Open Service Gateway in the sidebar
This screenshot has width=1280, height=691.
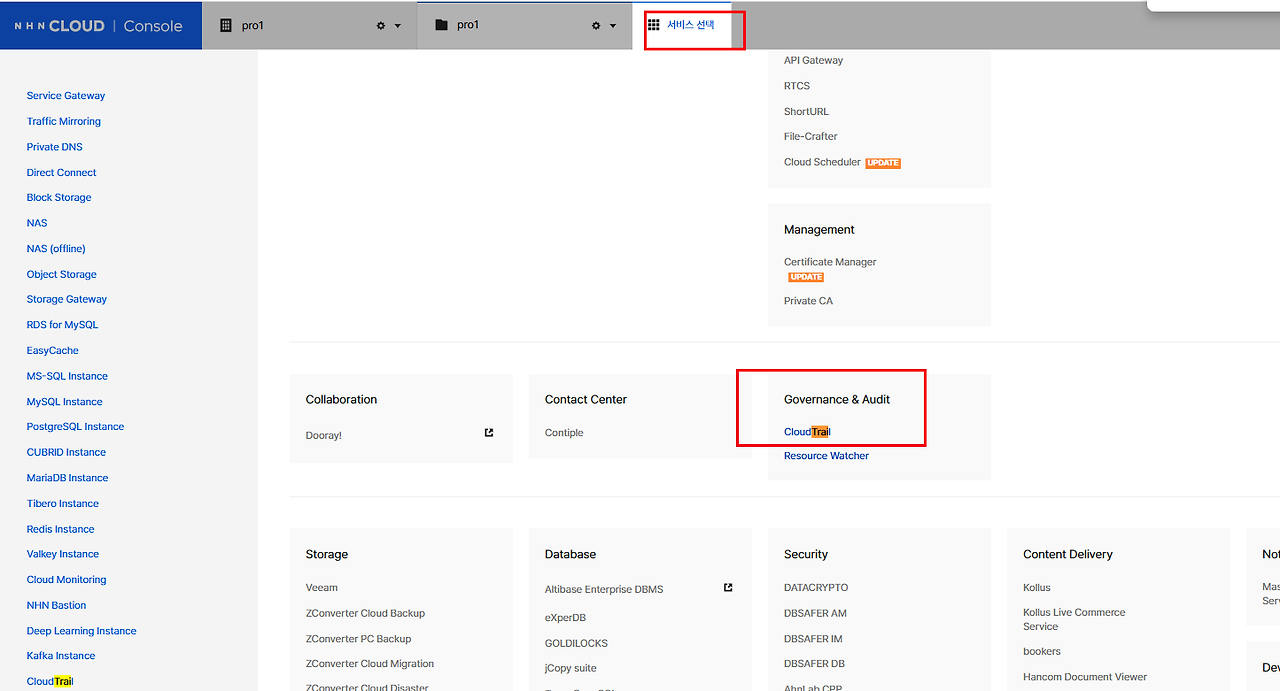pos(66,96)
